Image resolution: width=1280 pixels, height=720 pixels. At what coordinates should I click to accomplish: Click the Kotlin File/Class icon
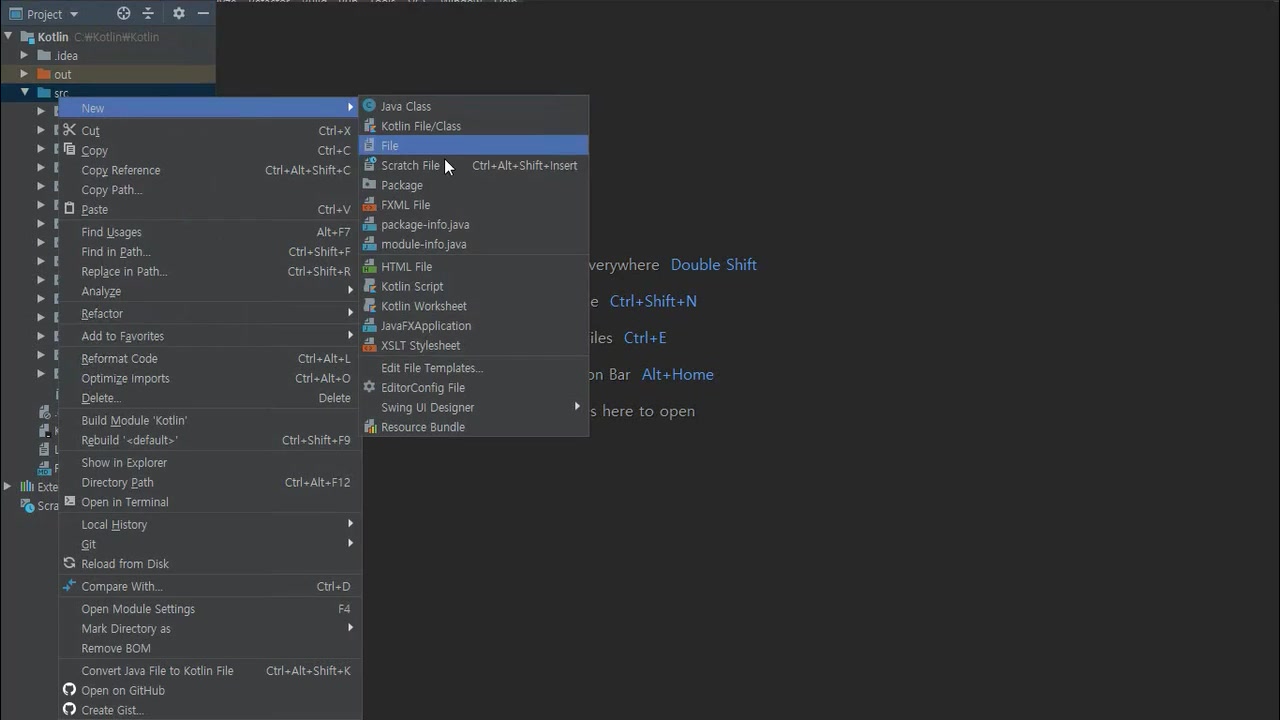(x=369, y=126)
